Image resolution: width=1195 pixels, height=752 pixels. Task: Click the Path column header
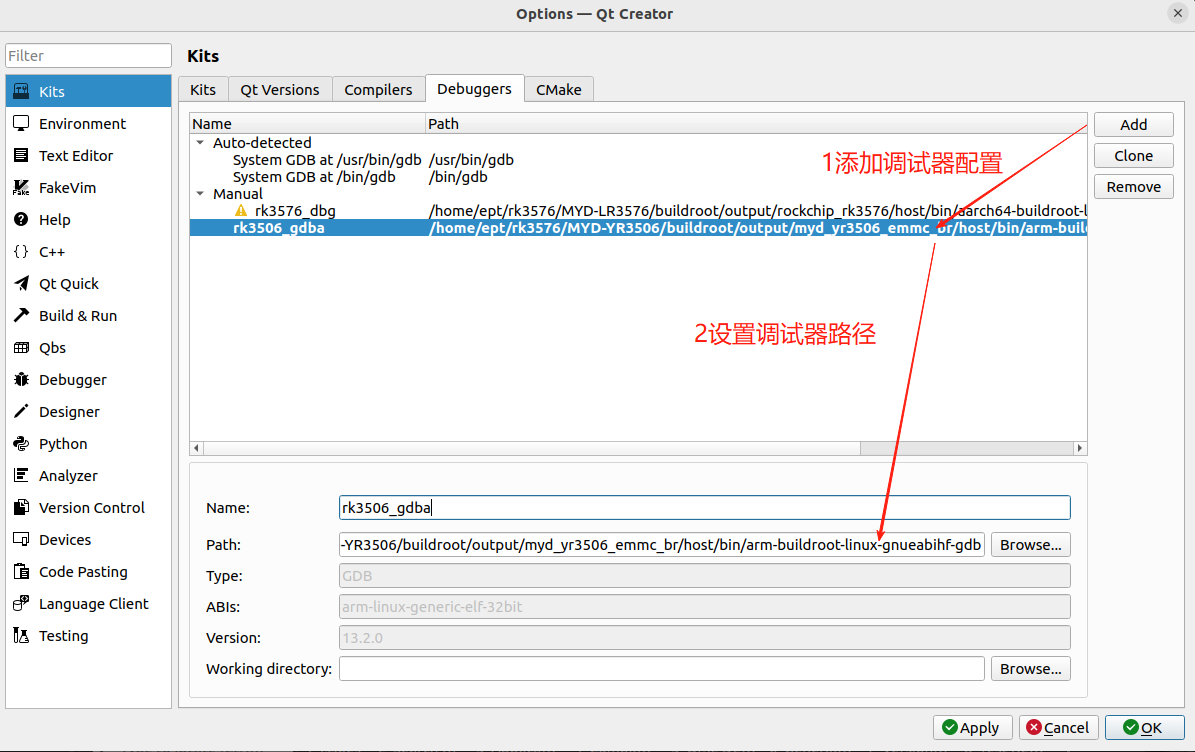pos(756,123)
